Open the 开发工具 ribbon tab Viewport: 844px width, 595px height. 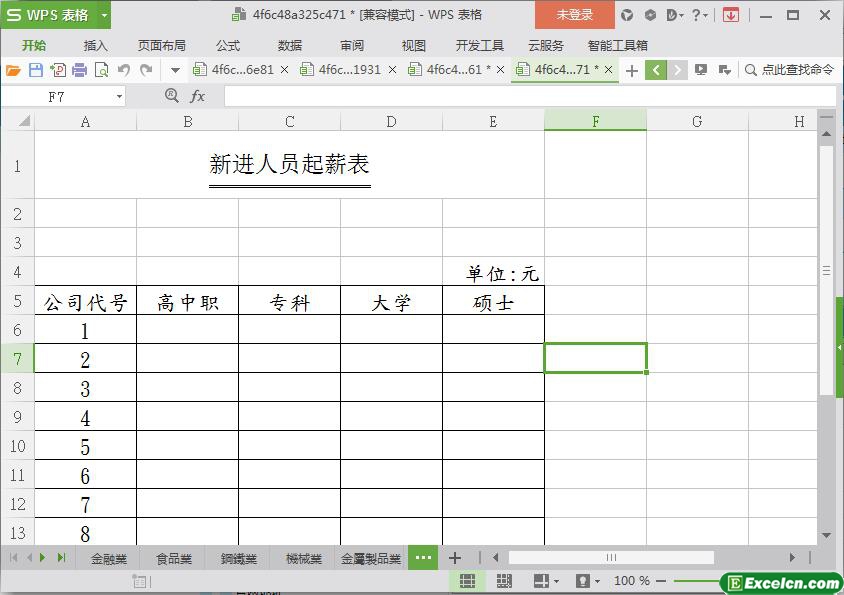pos(480,46)
